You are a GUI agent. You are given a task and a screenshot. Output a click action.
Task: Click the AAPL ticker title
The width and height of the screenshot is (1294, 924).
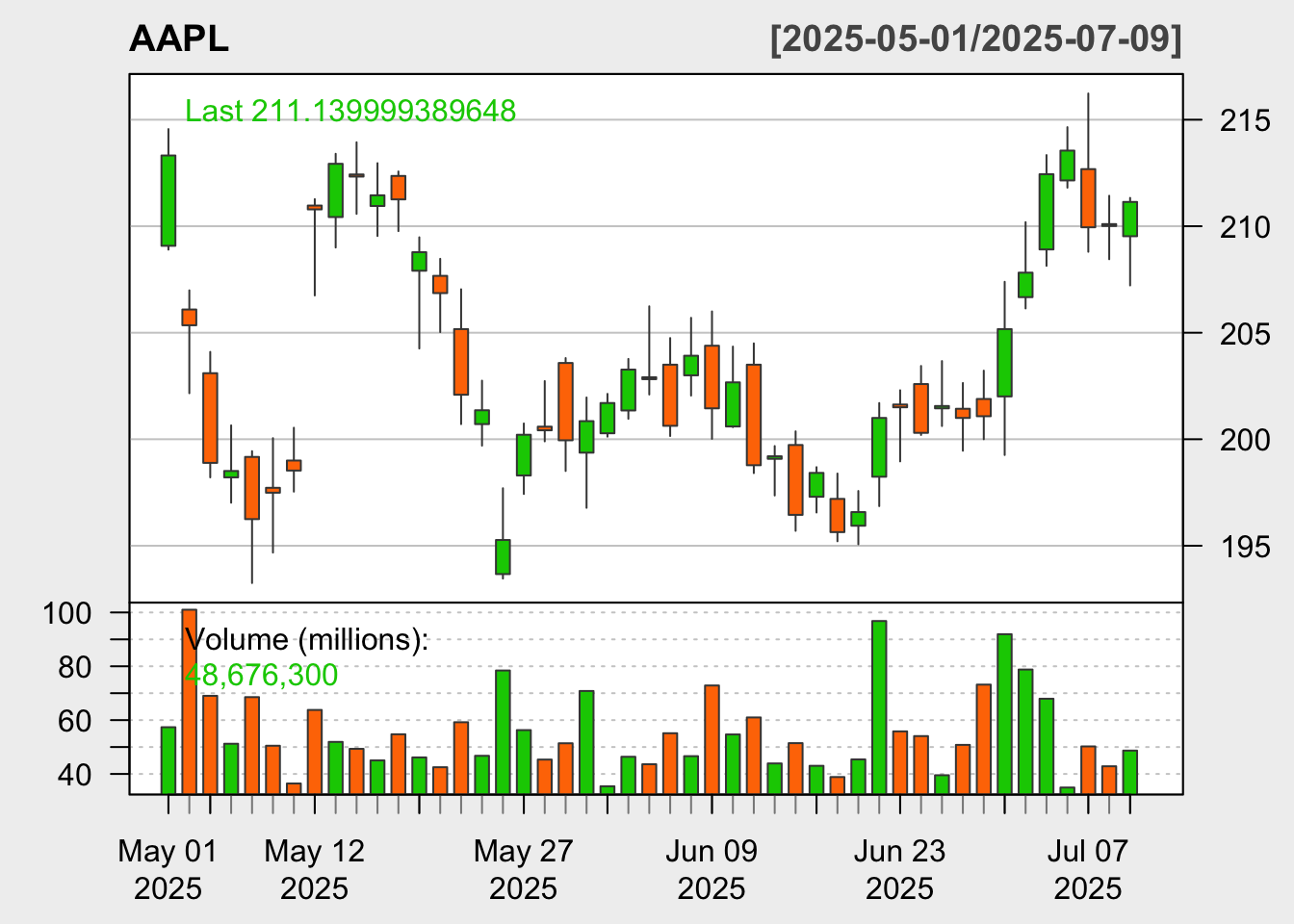[x=178, y=39]
